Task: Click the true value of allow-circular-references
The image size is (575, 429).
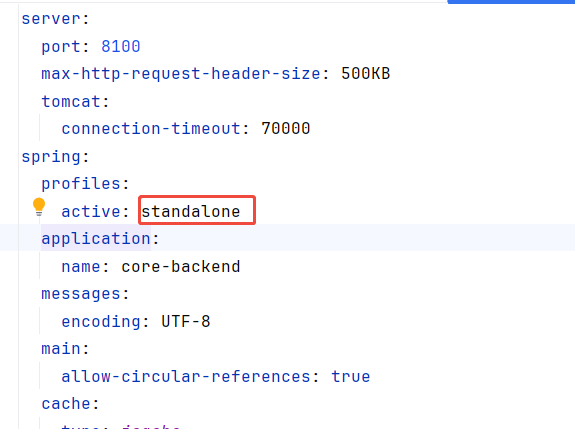Action: 351,377
